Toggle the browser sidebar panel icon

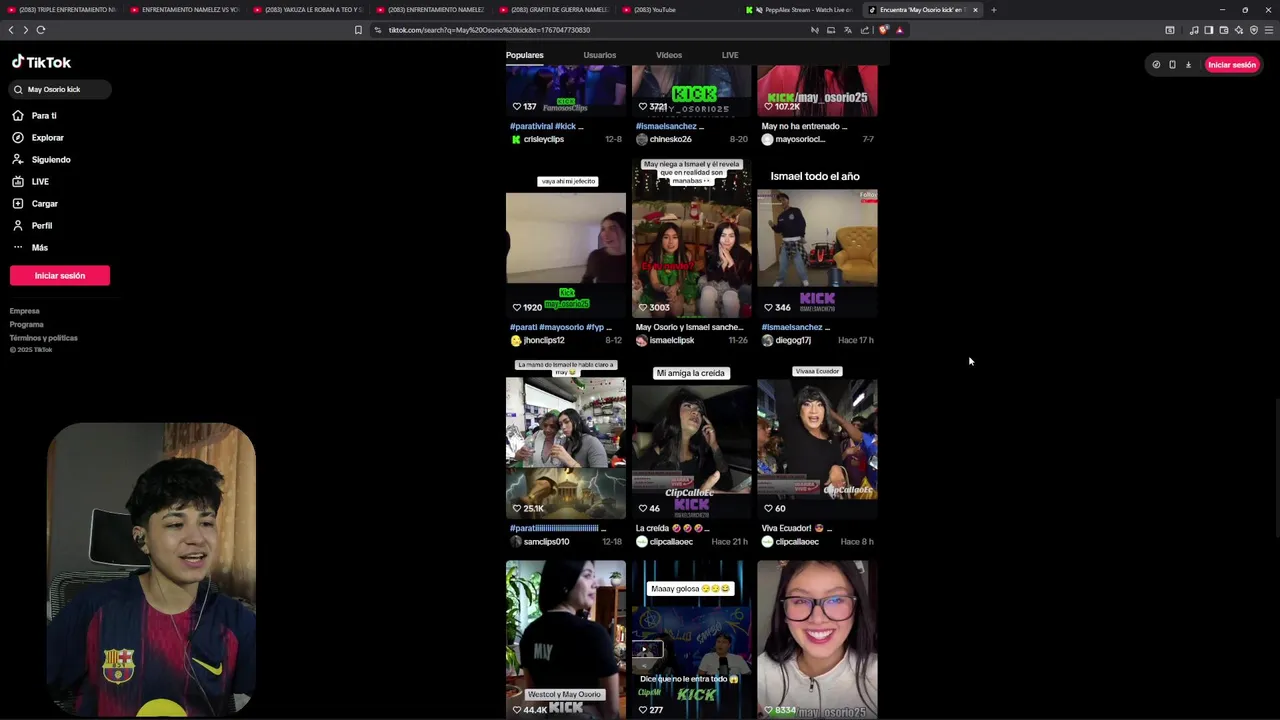1208,30
